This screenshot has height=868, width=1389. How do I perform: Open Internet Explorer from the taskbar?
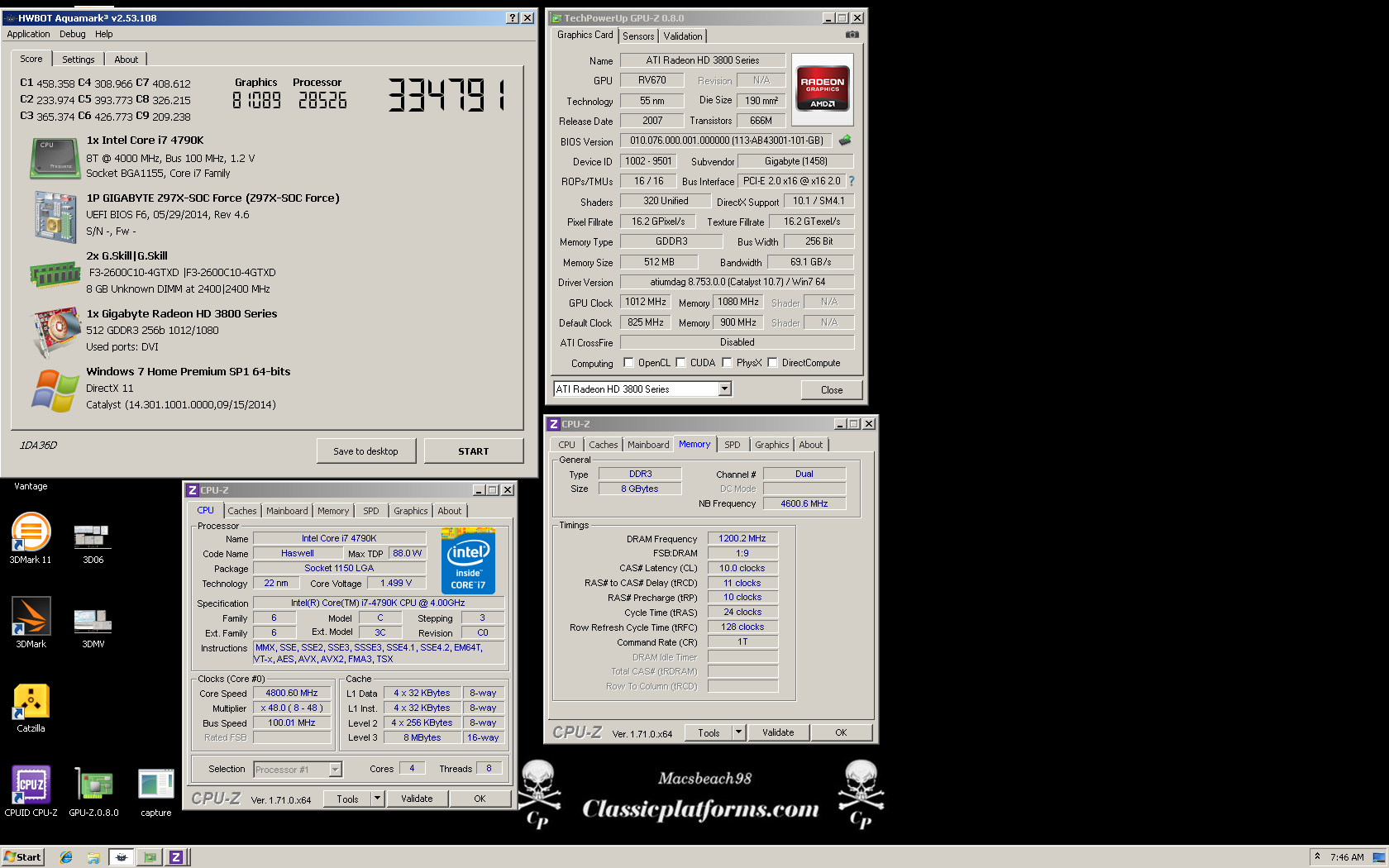pyautogui.click(x=66, y=857)
